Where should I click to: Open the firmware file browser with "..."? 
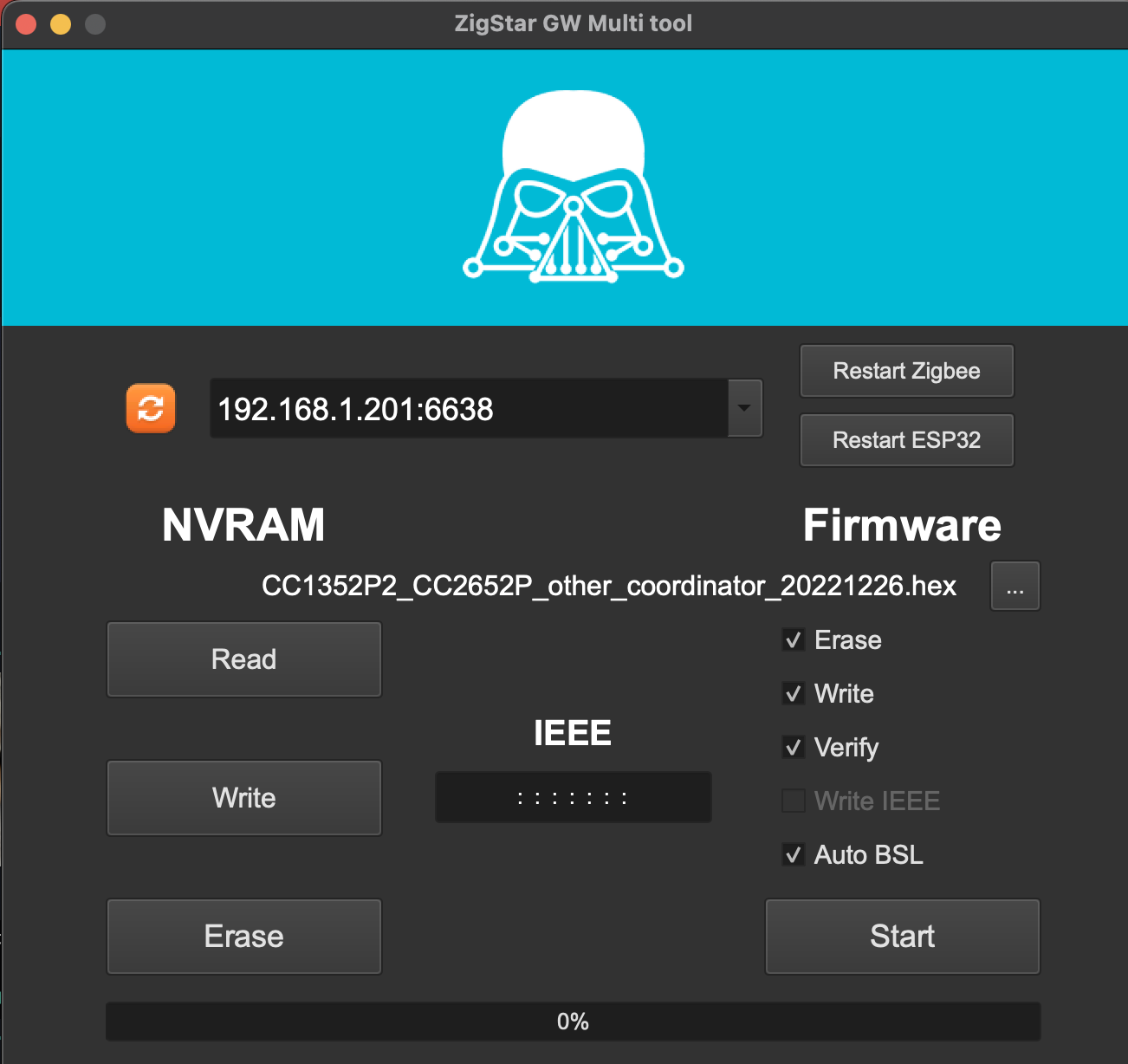click(1015, 586)
